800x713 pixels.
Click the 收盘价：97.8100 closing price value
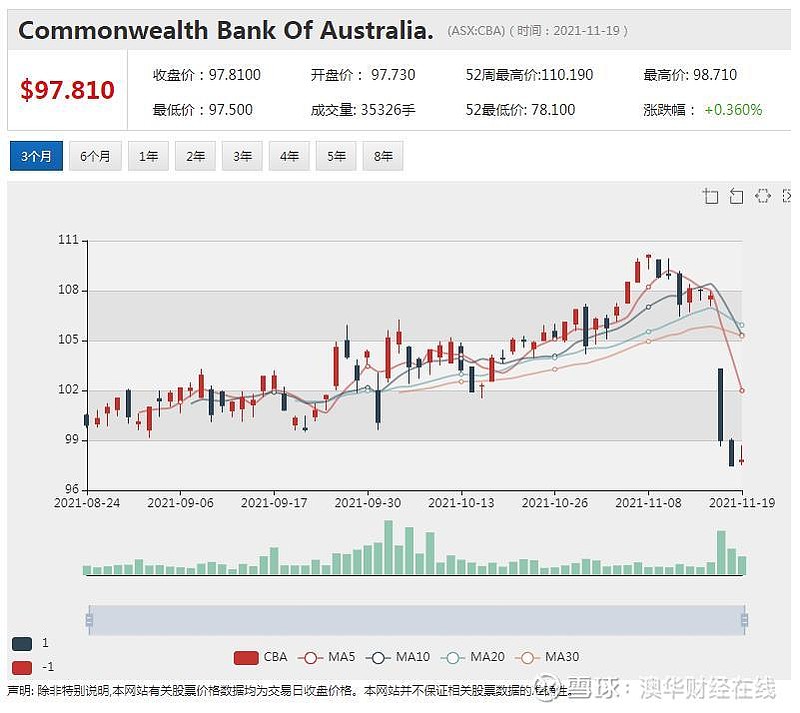207,75
